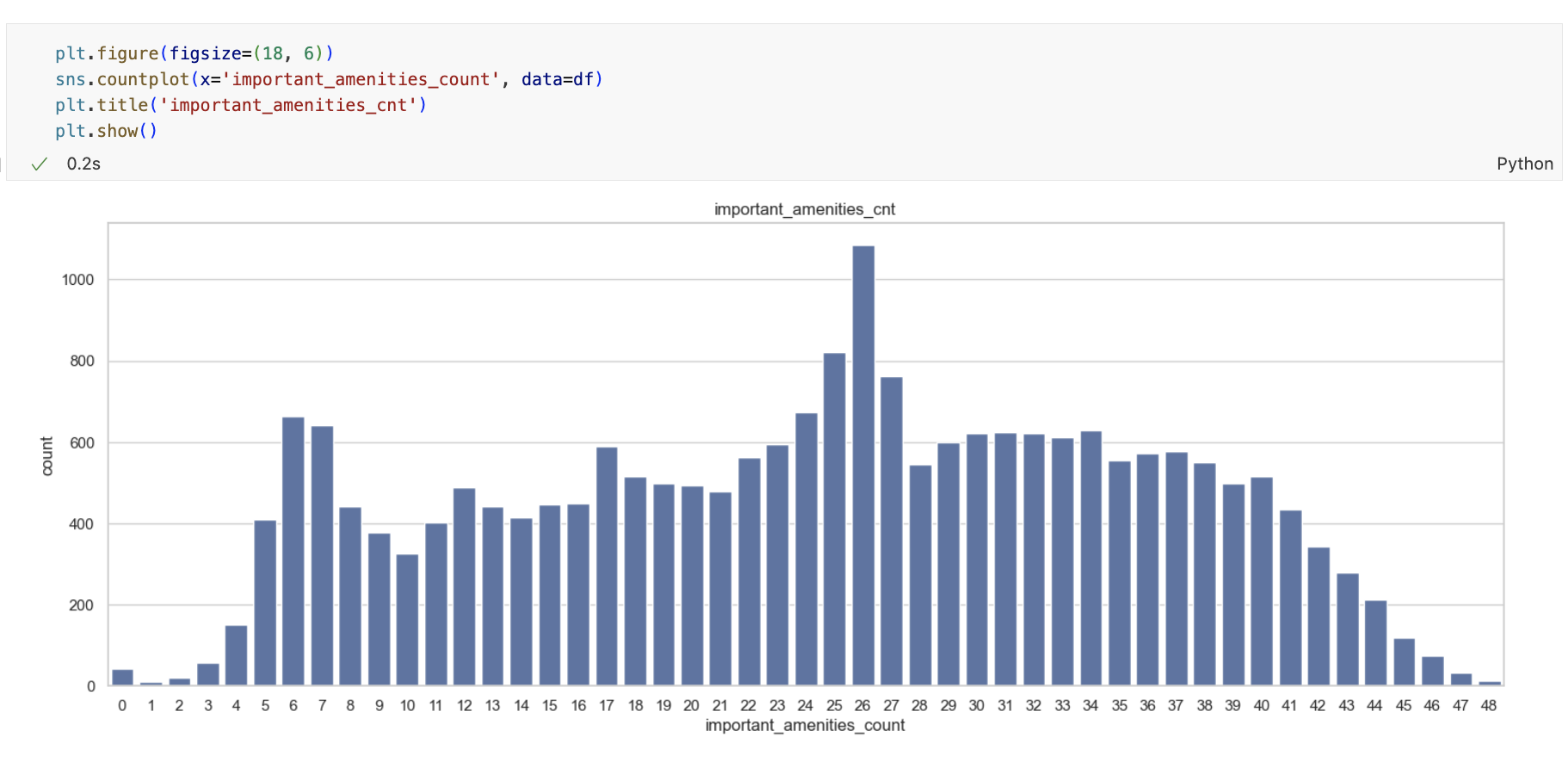Click the bar above x value 17

(607, 566)
